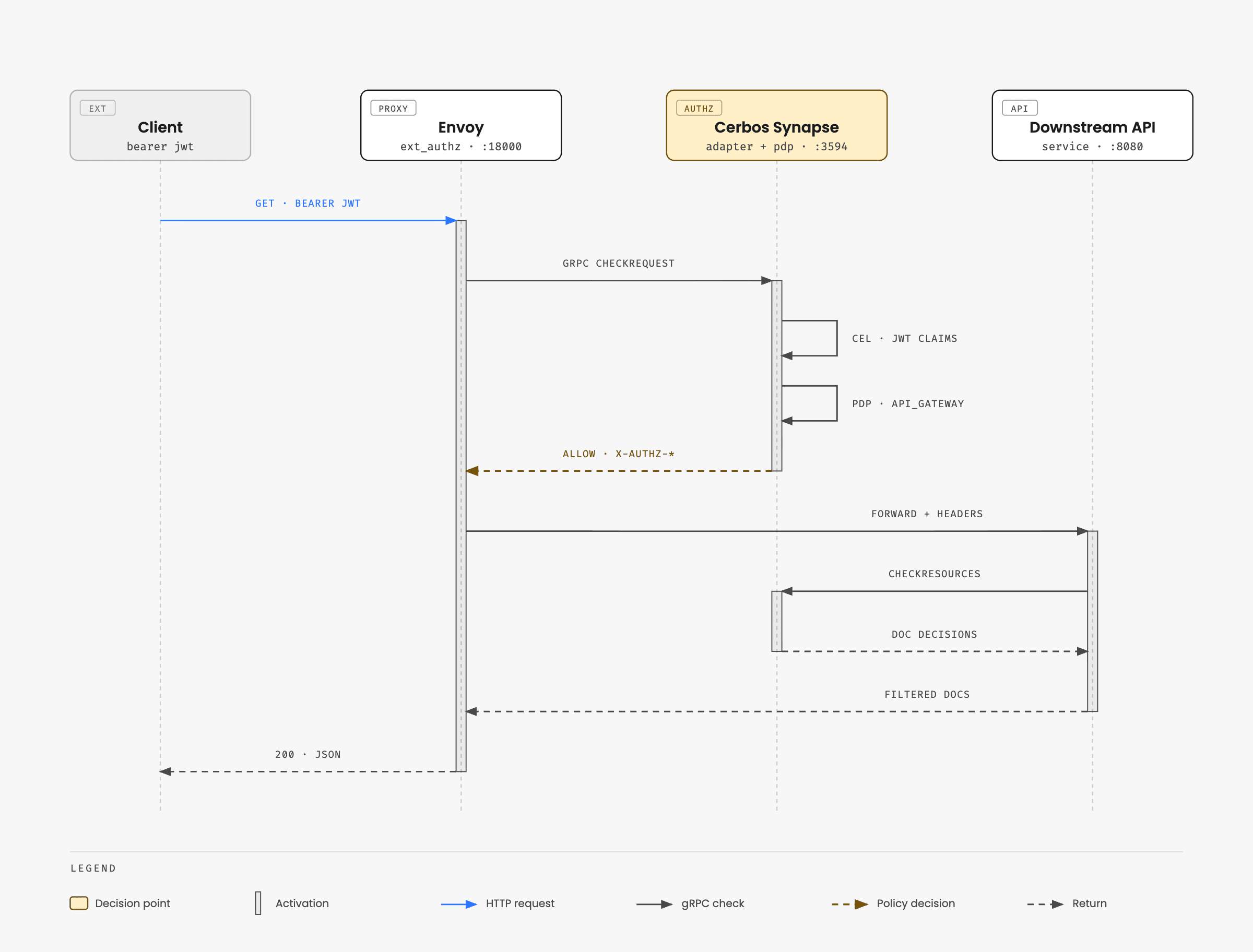This screenshot has width=1253, height=952.
Task: Click the Return legend dashed arrow
Action: click(x=1046, y=905)
